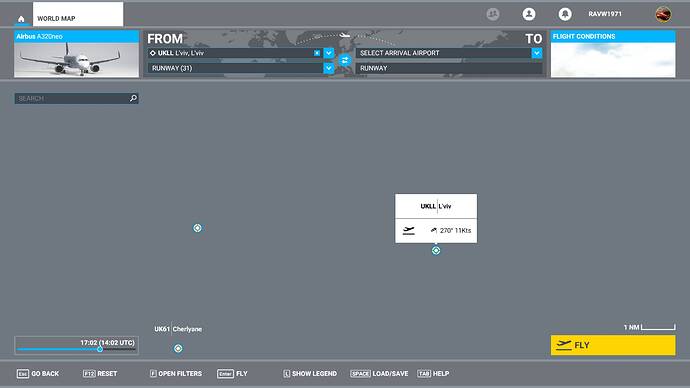The height and width of the screenshot is (388, 690).
Task: Open the multiplayer group icon
Action: tap(493, 14)
